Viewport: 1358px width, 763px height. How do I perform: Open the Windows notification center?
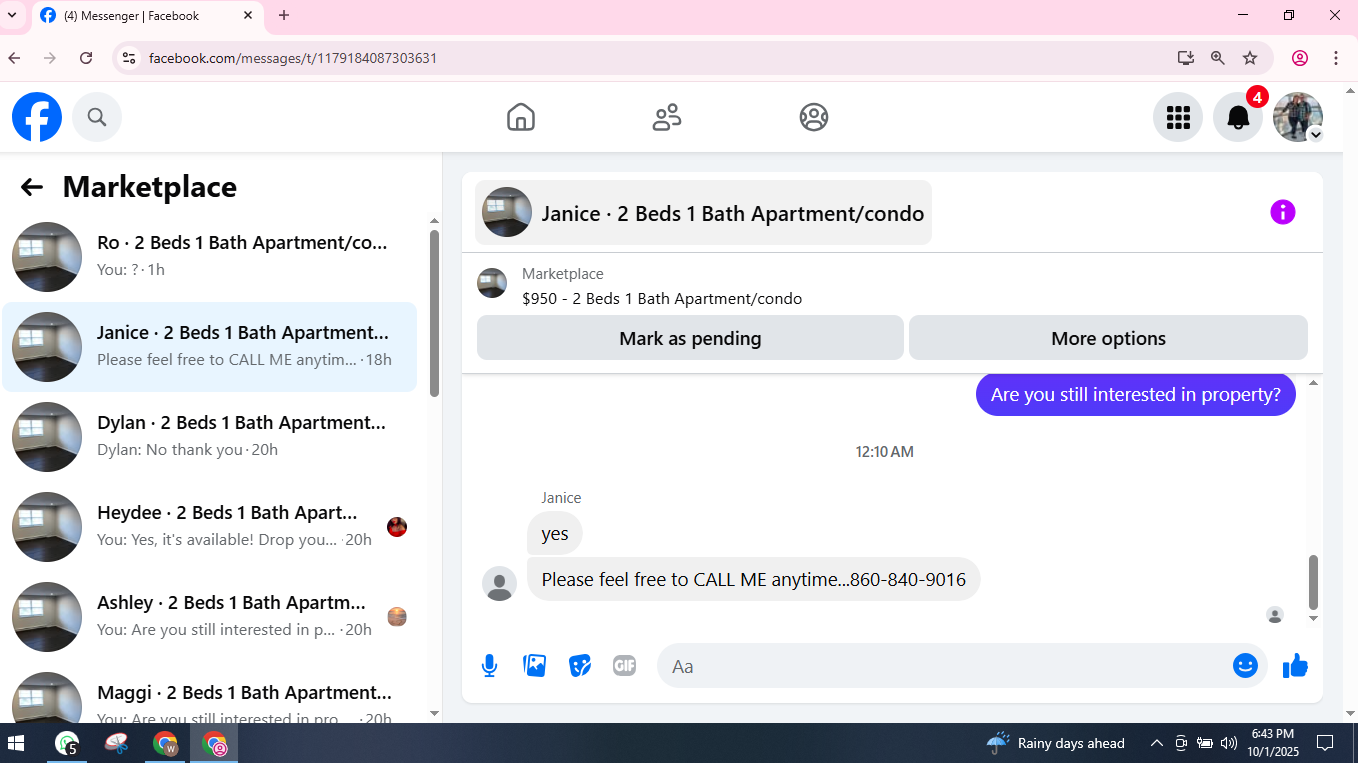point(1325,743)
